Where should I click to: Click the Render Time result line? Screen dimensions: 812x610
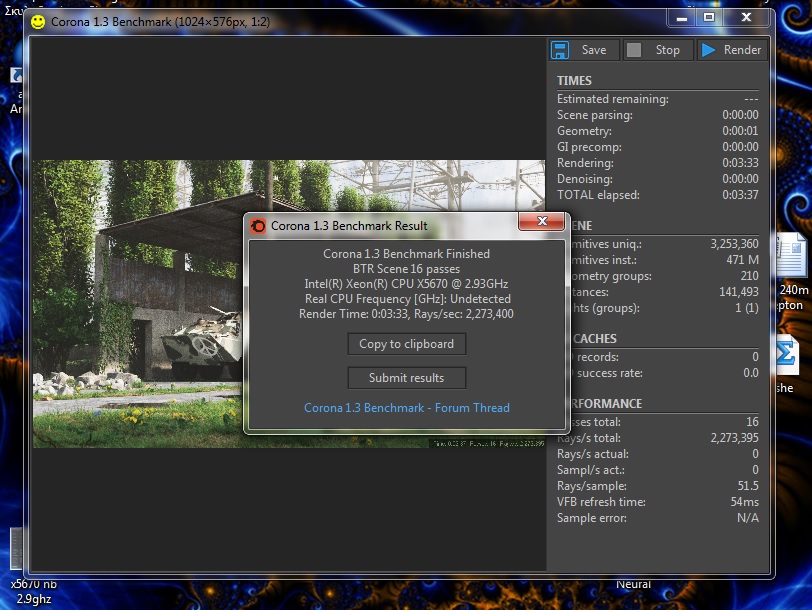[x=407, y=314]
